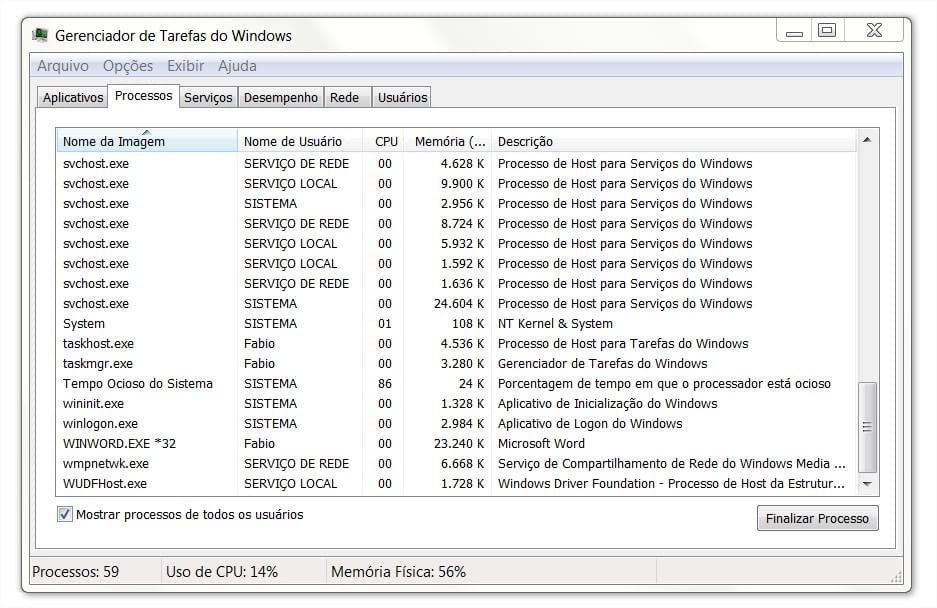The image size is (937, 608).
Task: Click the 86 CPU value cell
Action: pyautogui.click(x=385, y=384)
